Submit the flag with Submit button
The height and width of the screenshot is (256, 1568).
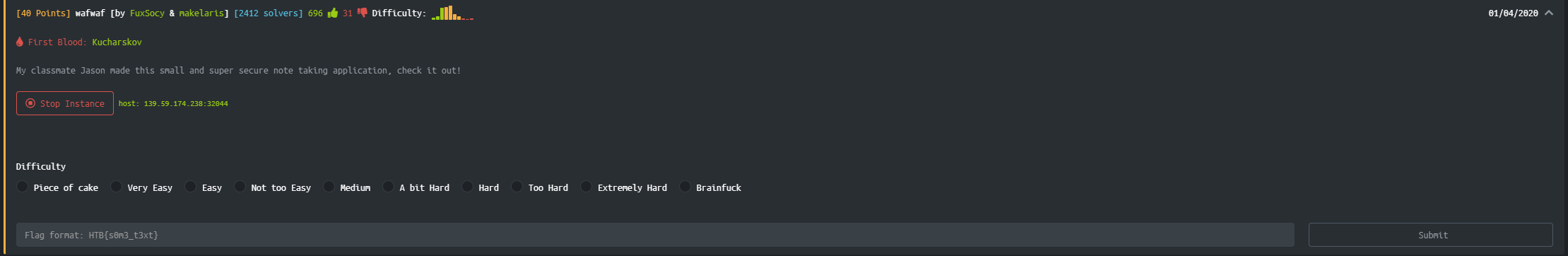1431,235
